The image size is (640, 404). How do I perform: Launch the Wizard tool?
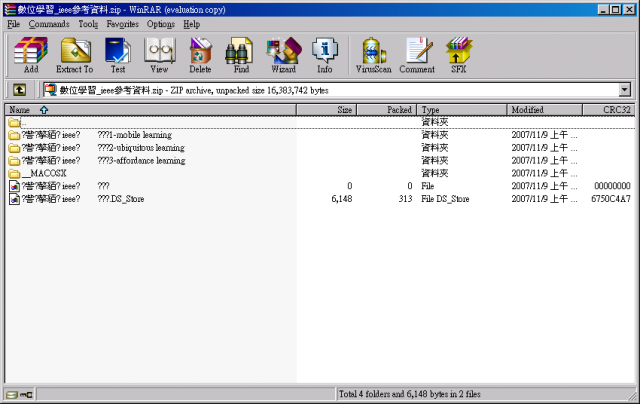(284, 55)
